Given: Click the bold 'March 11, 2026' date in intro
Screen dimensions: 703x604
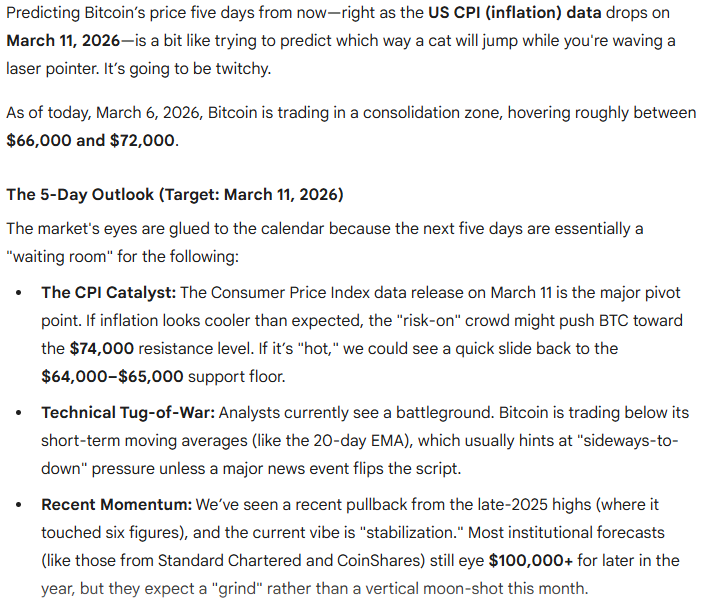Looking at the screenshot, I should point(63,41).
